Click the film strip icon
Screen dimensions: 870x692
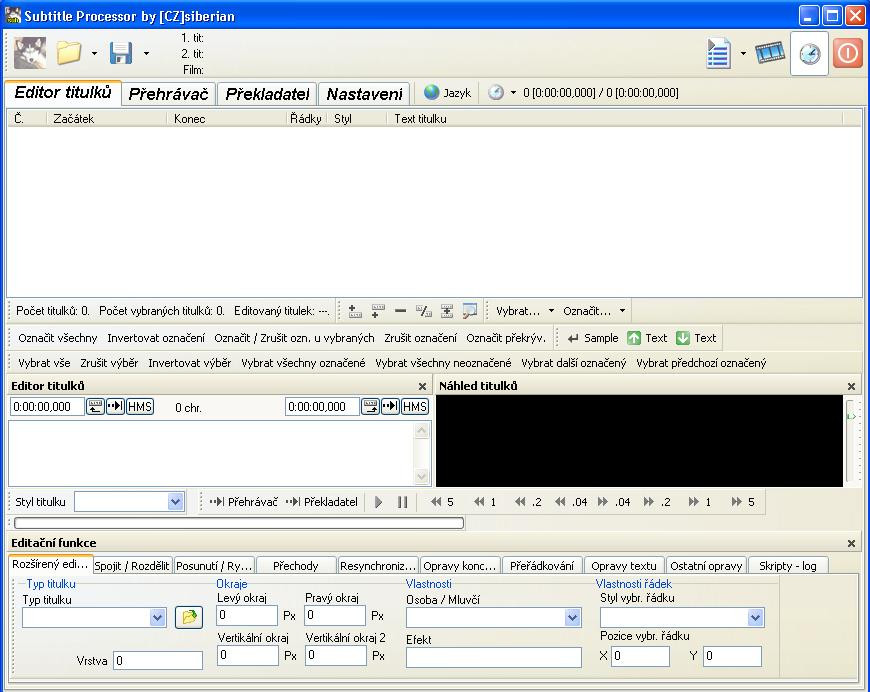tap(770, 53)
